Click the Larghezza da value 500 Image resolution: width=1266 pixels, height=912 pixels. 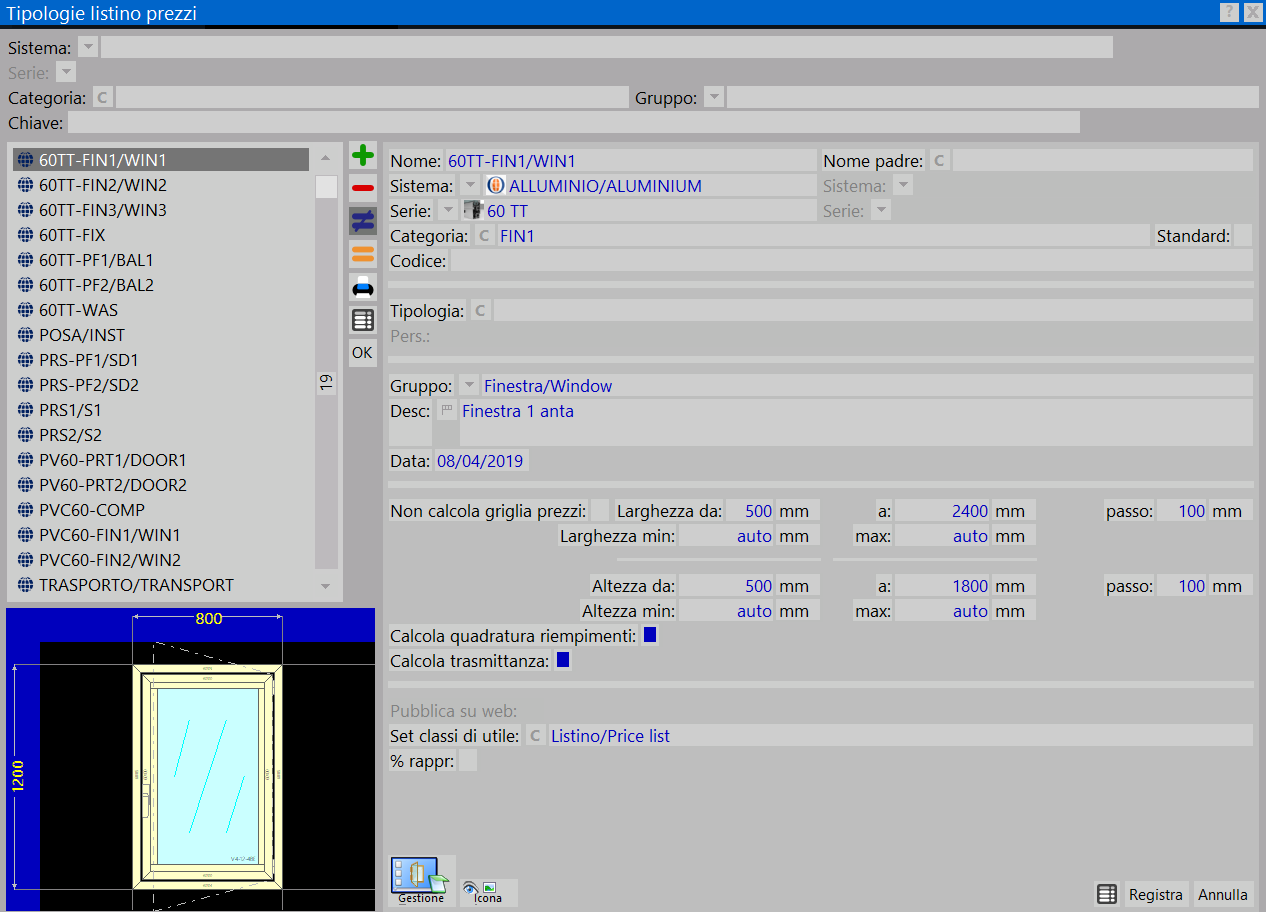point(750,511)
